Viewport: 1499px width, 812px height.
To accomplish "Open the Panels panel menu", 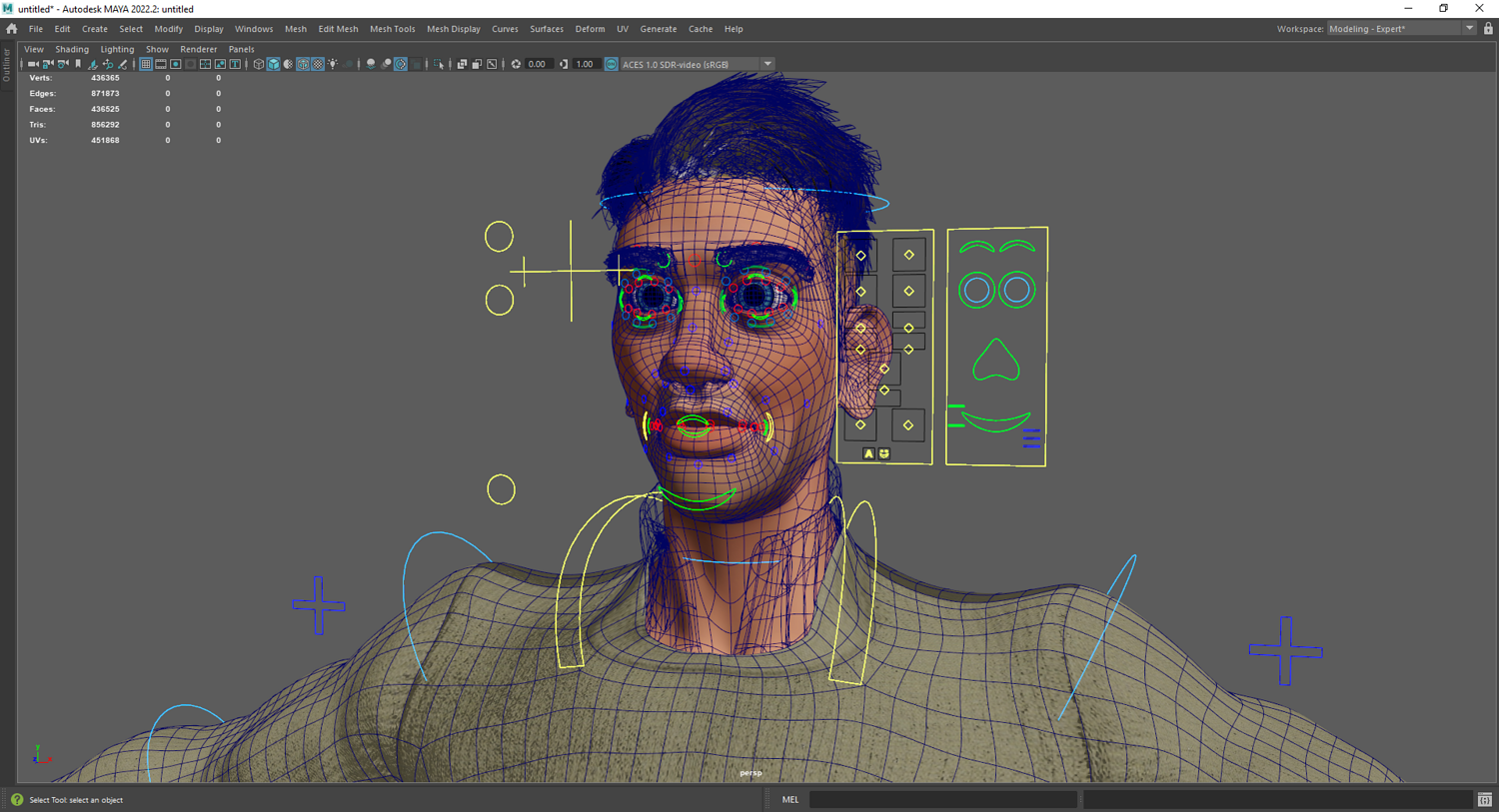I will click(241, 49).
